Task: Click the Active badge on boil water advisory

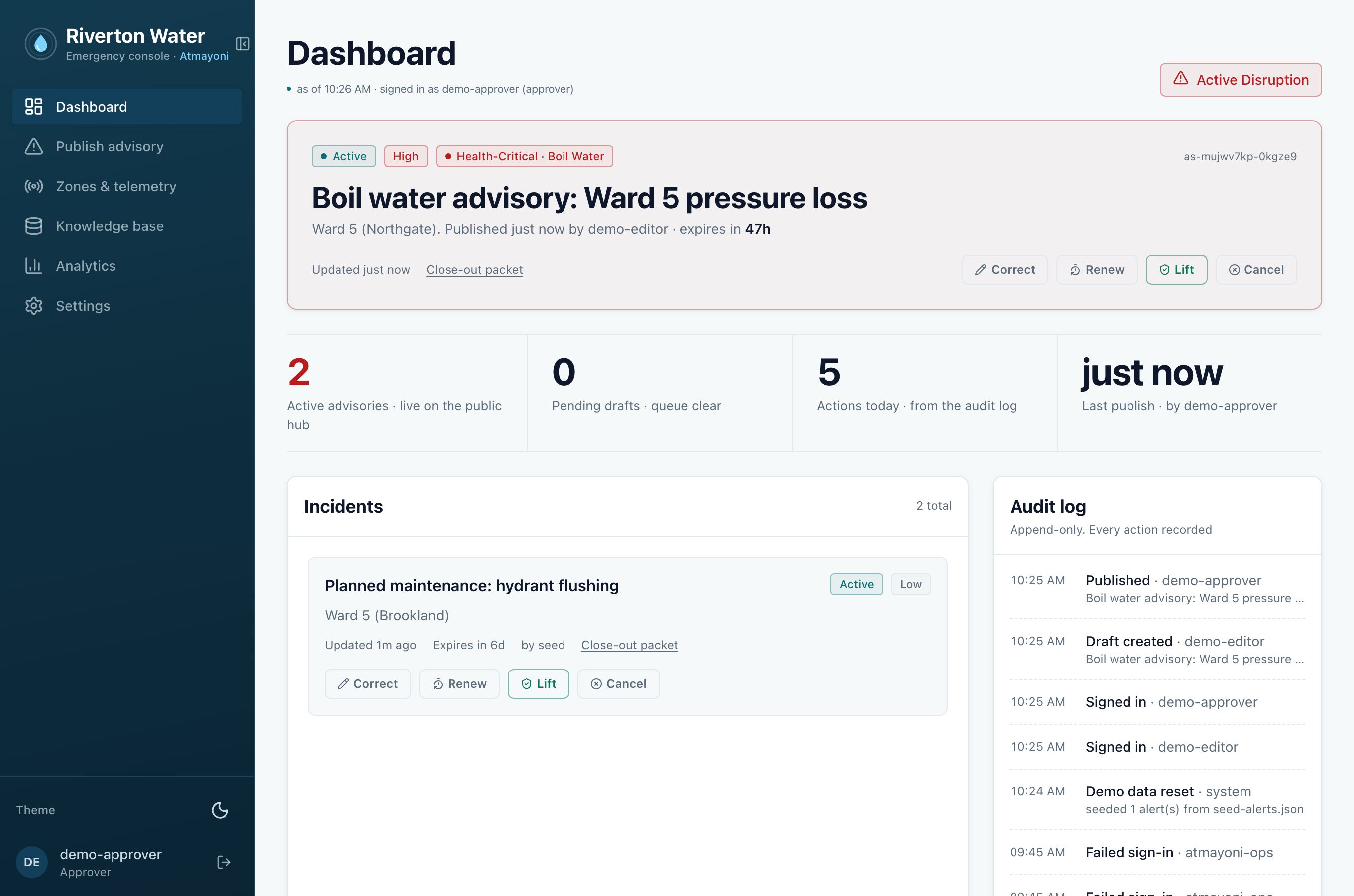Action: point(343,156)
